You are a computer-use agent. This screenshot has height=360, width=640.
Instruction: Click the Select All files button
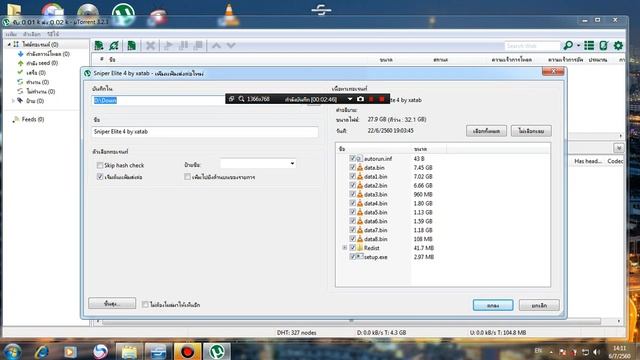point(486,131)
